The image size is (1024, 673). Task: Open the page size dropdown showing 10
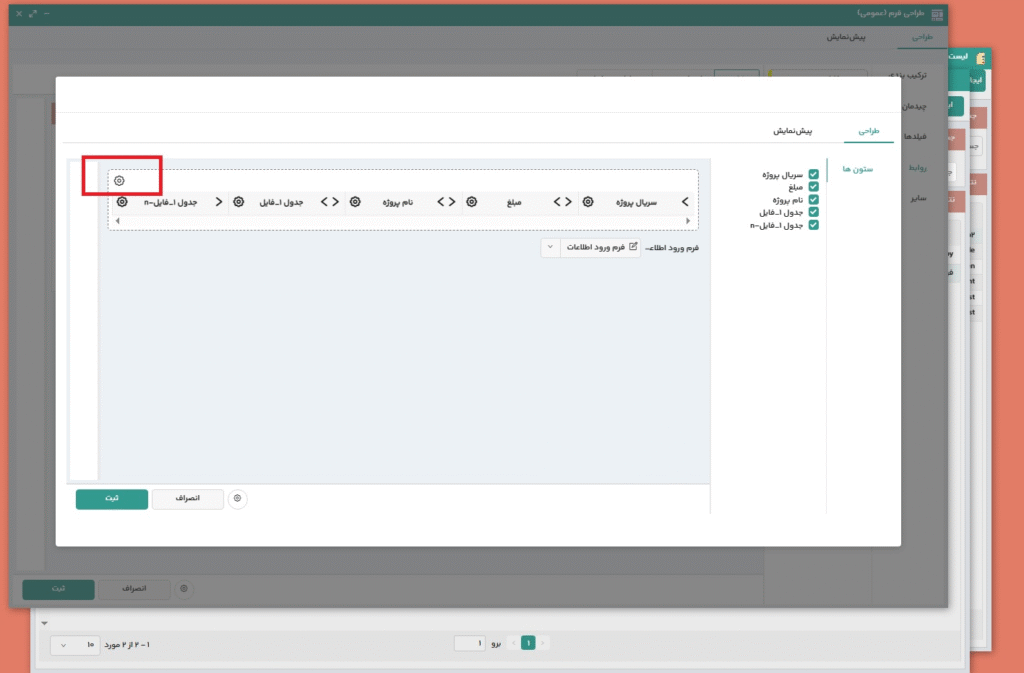[x=75, y=645]
